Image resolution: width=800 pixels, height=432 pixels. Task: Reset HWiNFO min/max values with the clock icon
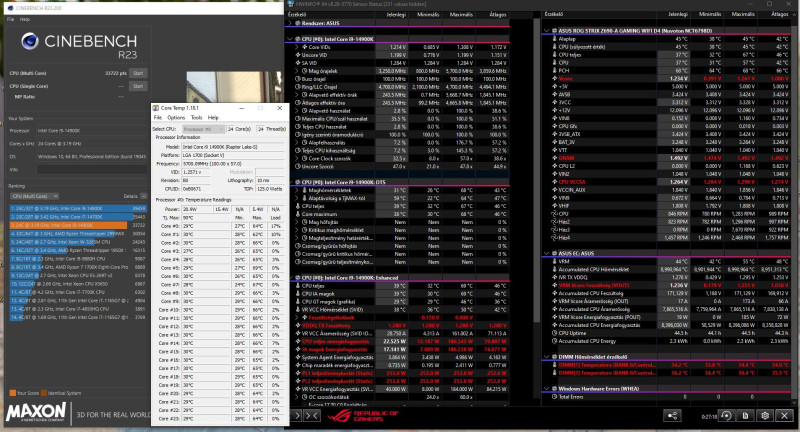click(x=727, y=416)
